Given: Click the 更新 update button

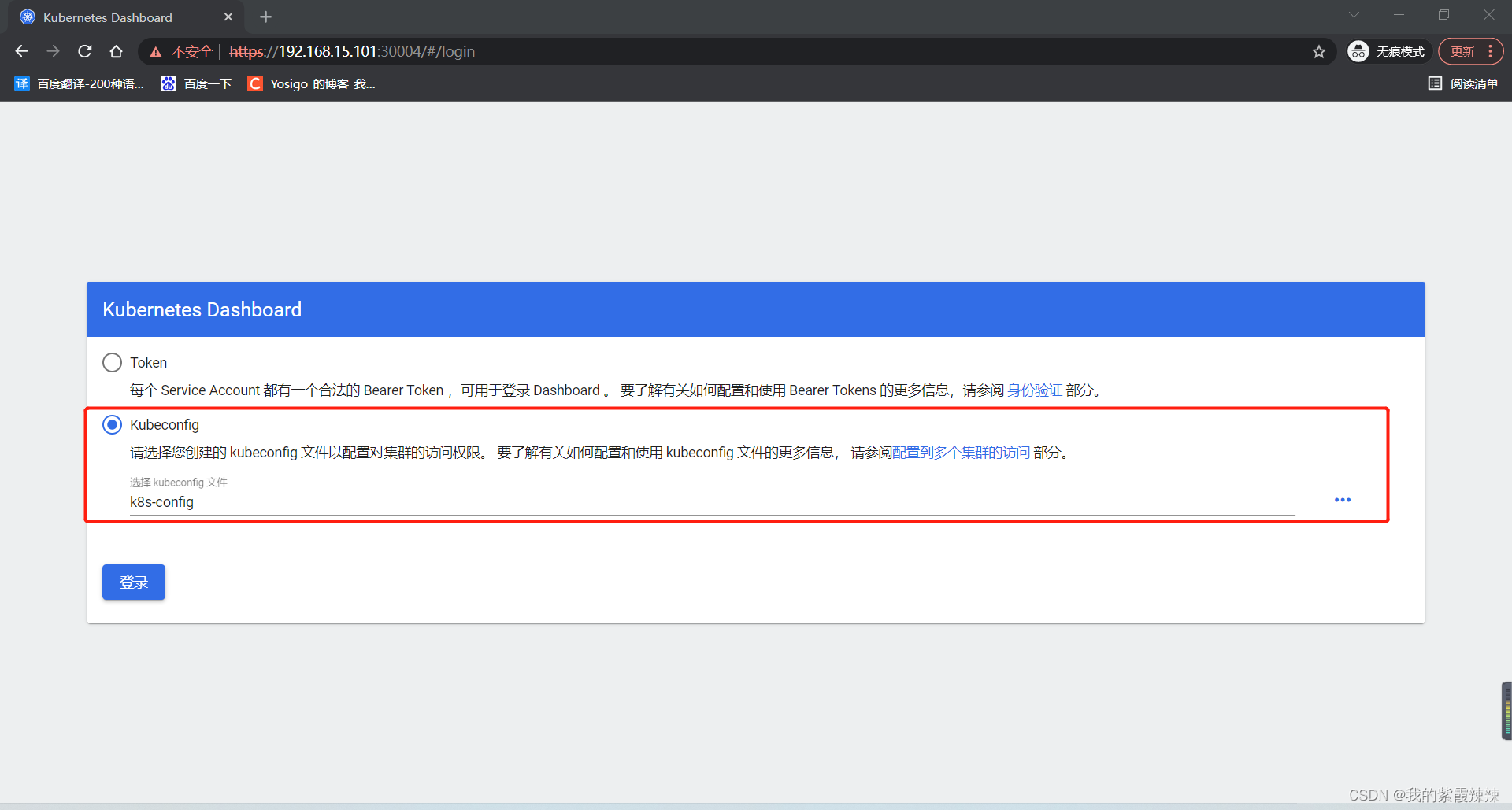Looking at the screenshot, I should pyautogui.click(x=1462, y=51).
